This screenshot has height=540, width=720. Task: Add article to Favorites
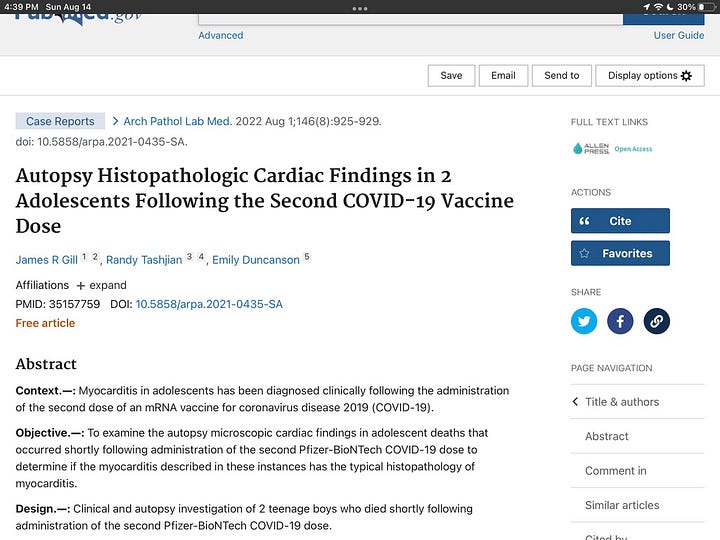(x=620, y=253)
